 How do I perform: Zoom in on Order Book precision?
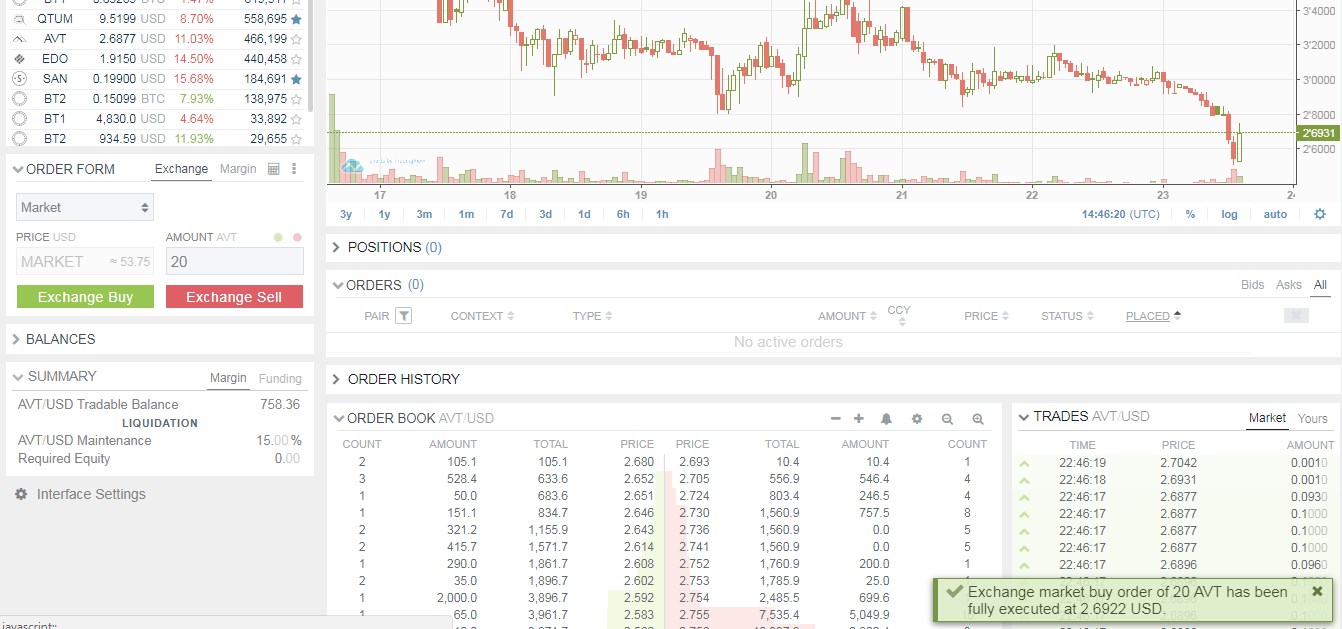[x=978, y=419]
